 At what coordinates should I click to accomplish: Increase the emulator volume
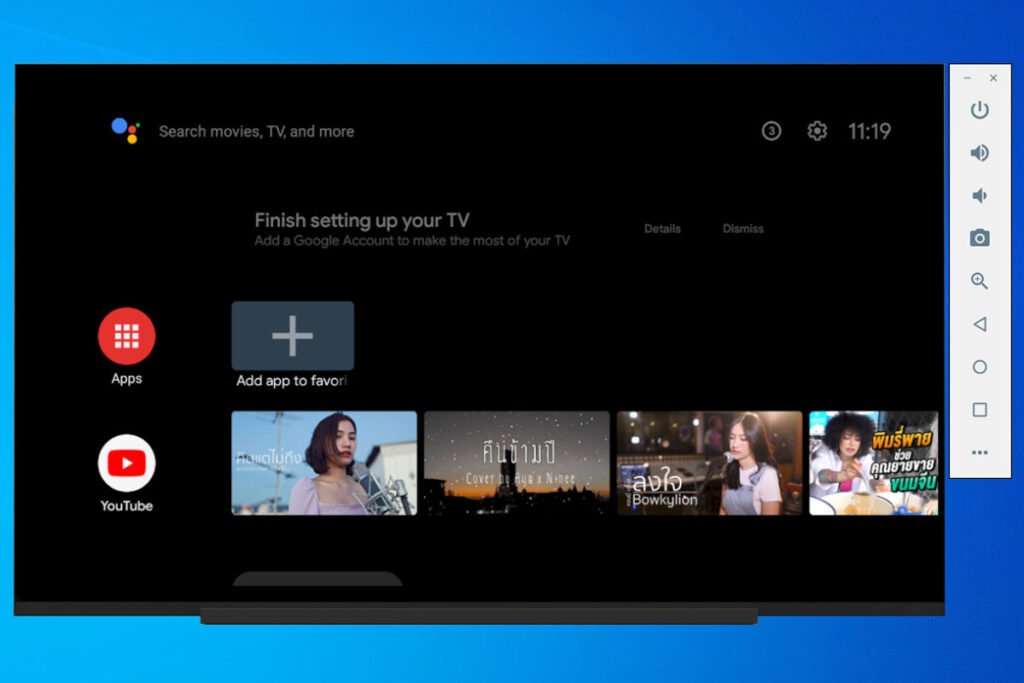pyautogui.click(x=978, y=152)
